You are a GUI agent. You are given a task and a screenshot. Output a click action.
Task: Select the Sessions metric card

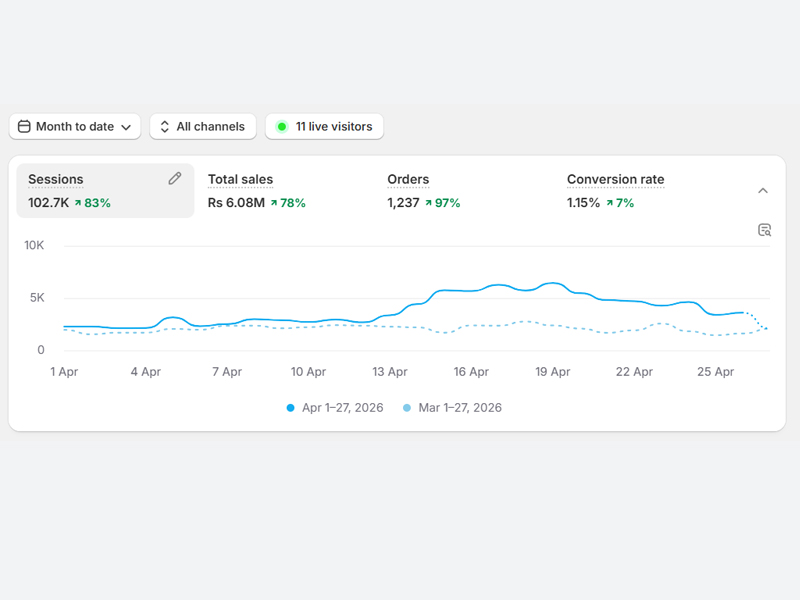click(x=105, y=191)
